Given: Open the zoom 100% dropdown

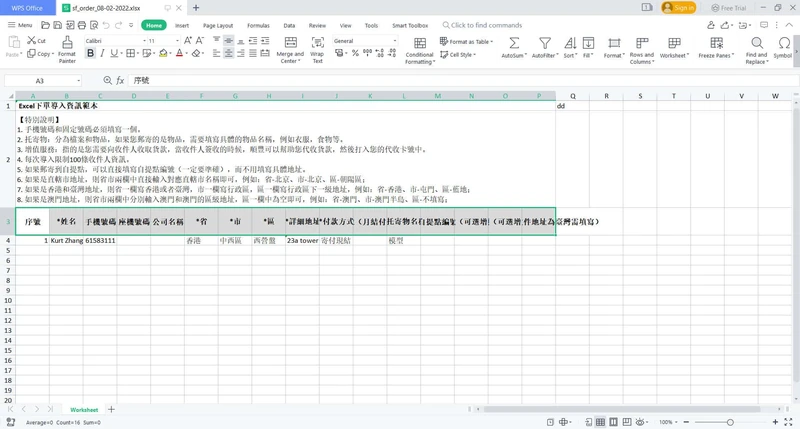Looking at the screenshot, I should click(668, 422).
